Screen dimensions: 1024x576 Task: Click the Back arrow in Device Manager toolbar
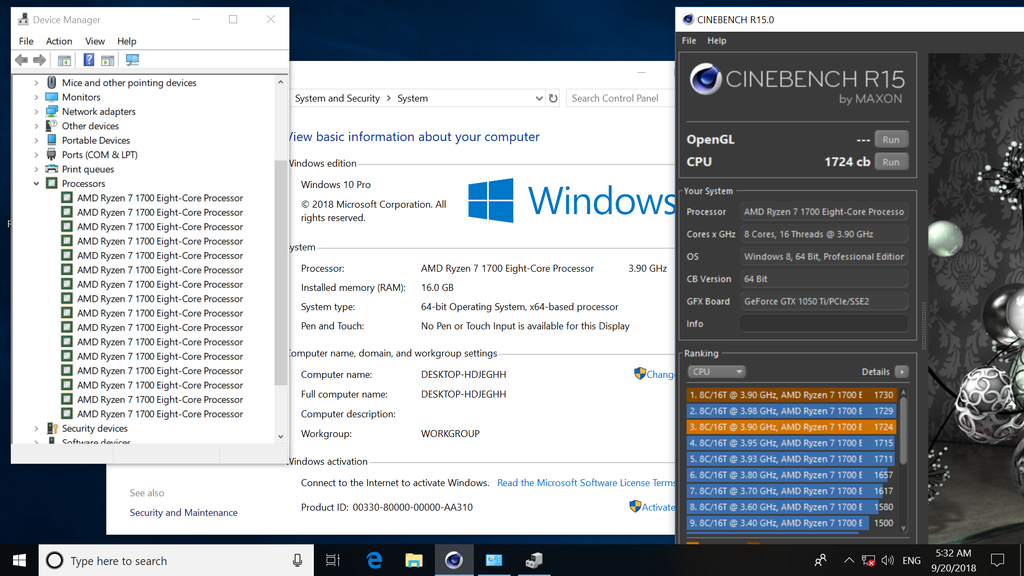click(x=21, y=61)
